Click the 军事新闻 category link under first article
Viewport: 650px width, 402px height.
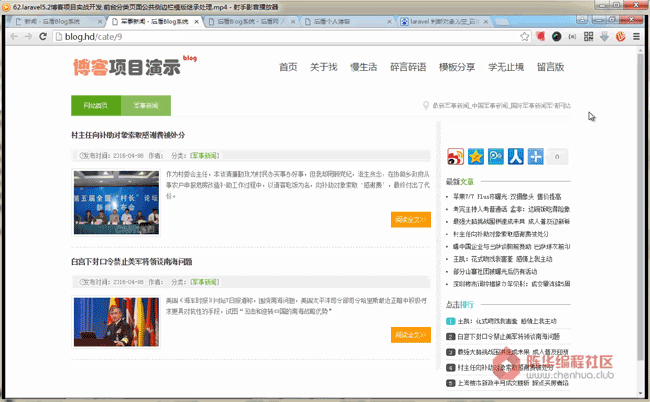tap(204, 156)
